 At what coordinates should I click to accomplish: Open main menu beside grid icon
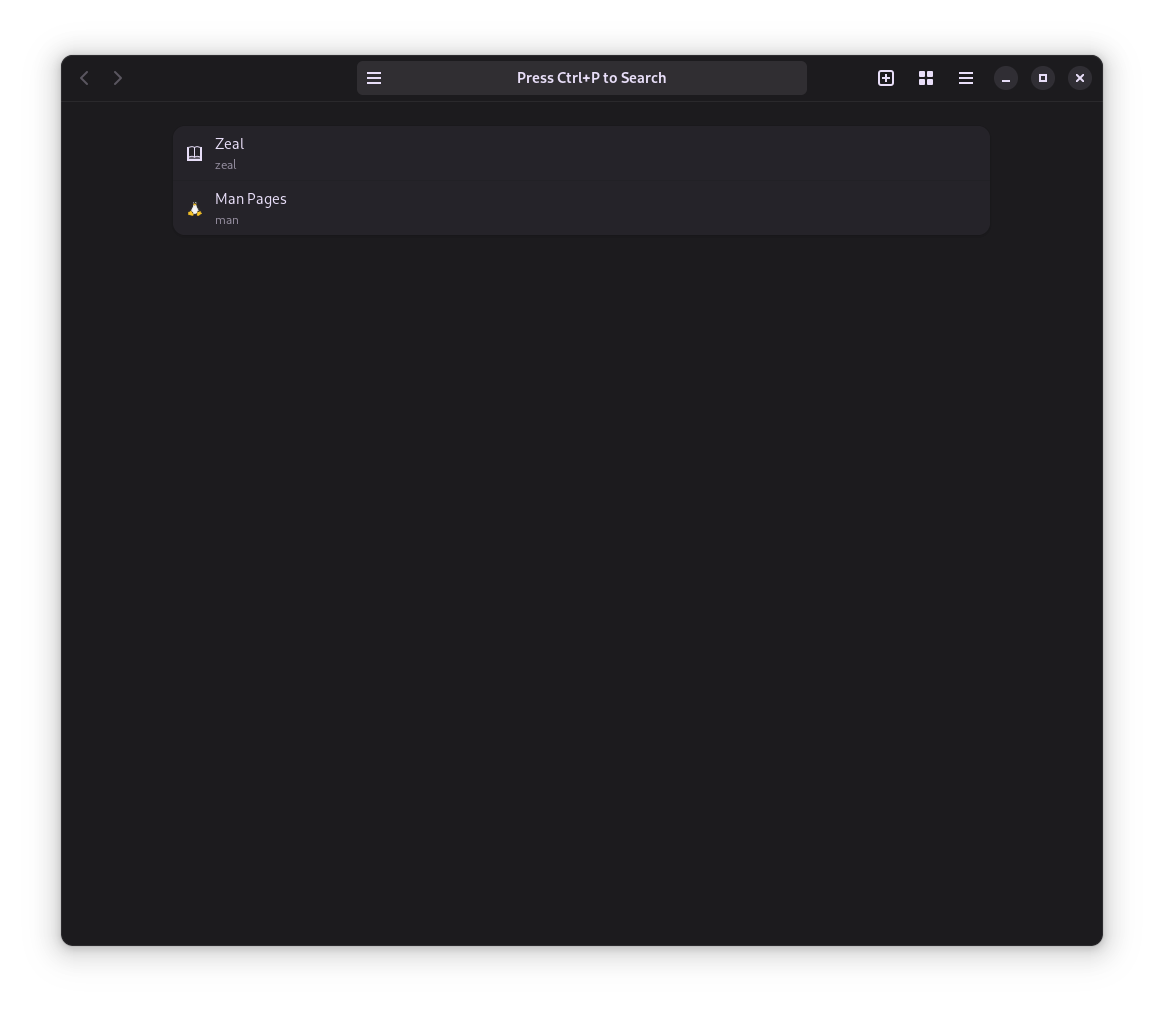pyautogui.click(x=966, y=78)
